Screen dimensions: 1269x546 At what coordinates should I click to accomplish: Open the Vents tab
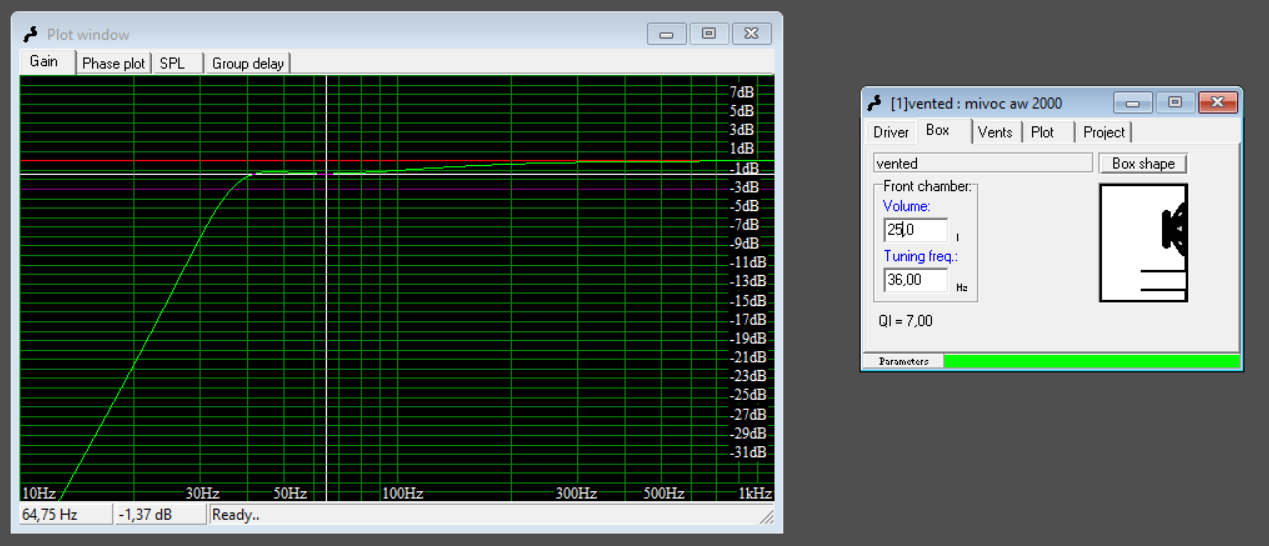point(994,132)
